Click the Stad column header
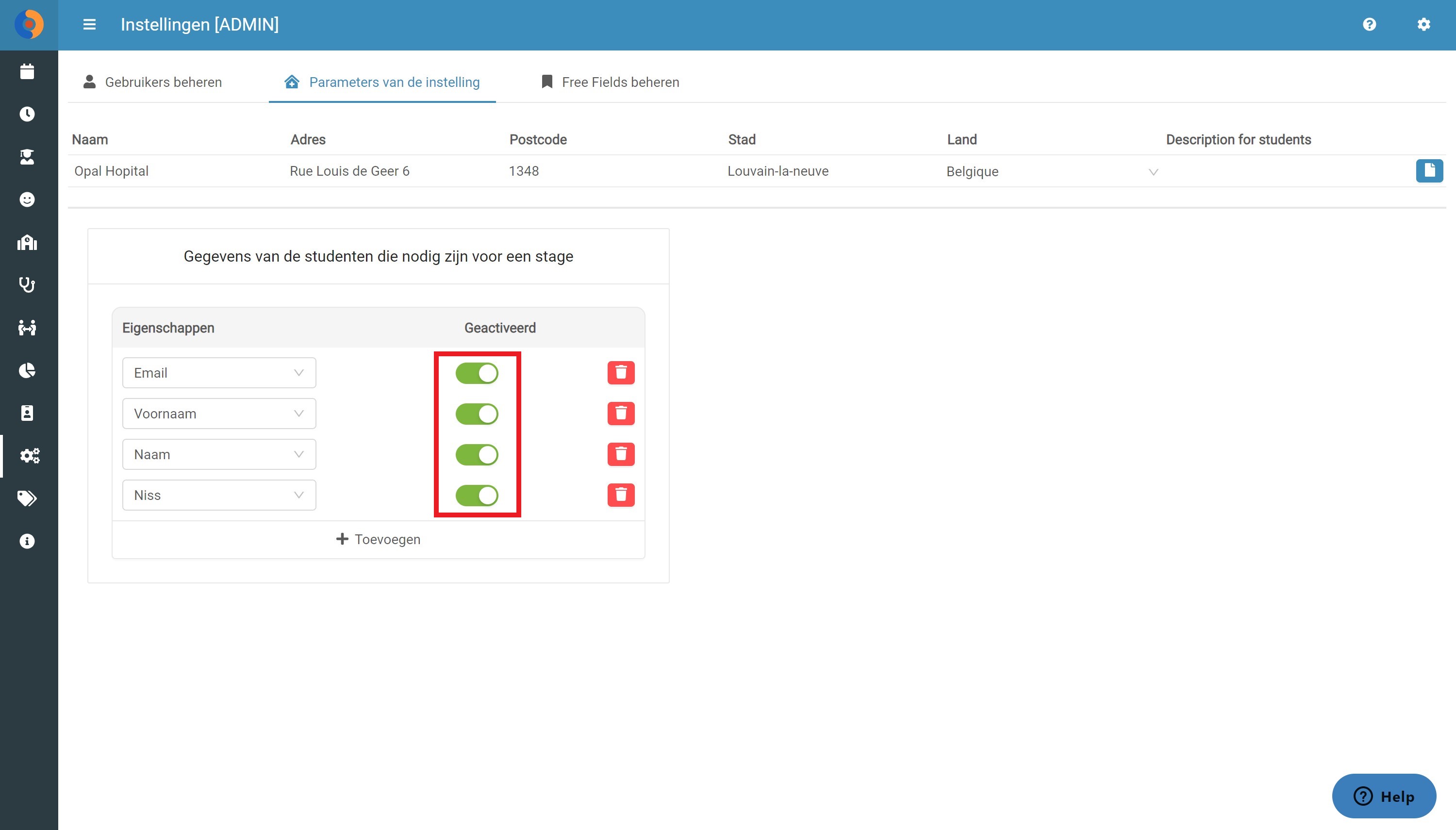 [742, 140]
